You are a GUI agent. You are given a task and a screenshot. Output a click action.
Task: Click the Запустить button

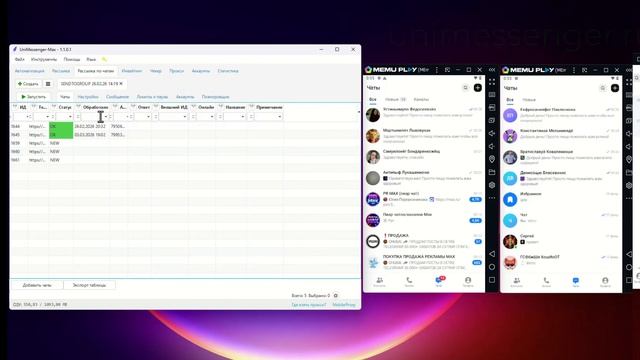33,97
